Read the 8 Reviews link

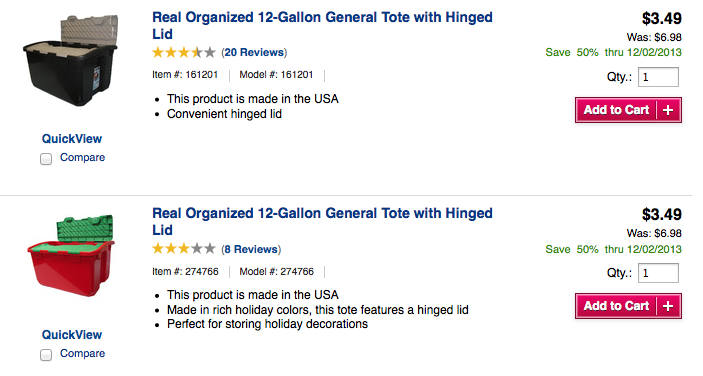tap(252, 249)
